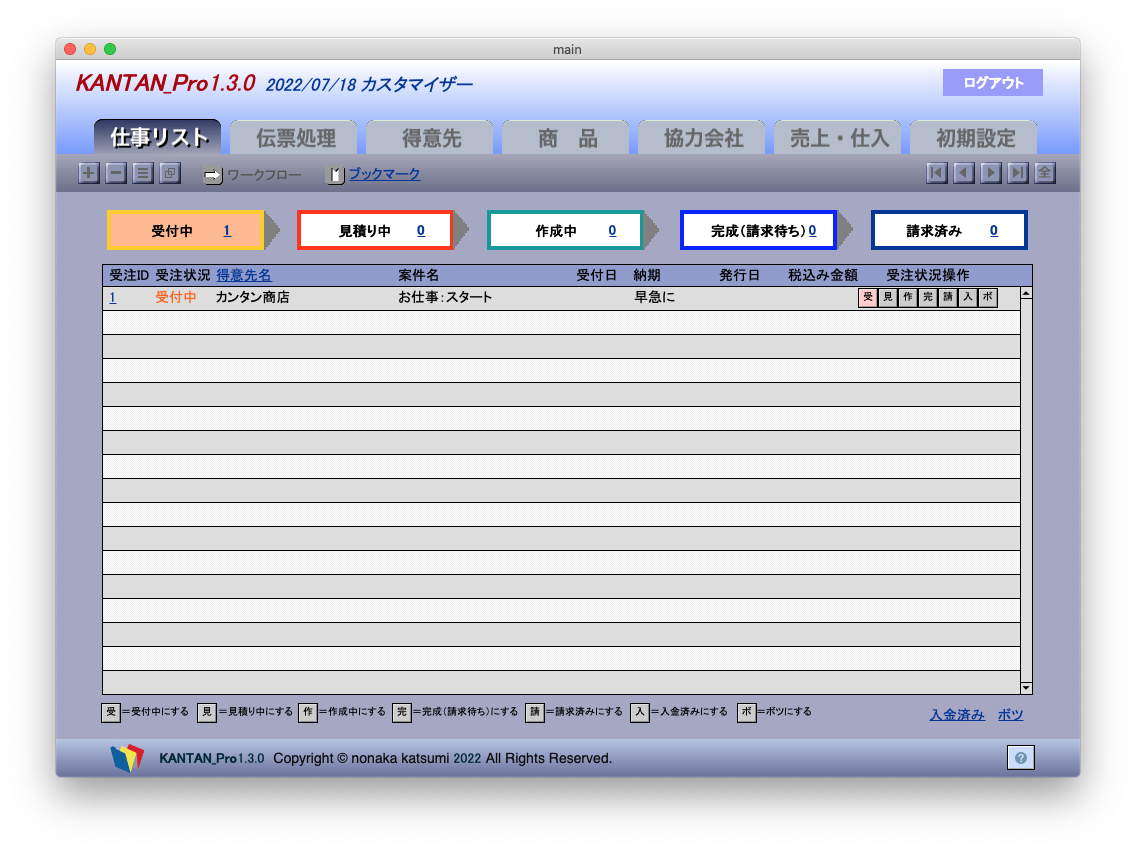1136x851 pixels.
Task: Filter by 受付中 status box
Action: (185, 230)
